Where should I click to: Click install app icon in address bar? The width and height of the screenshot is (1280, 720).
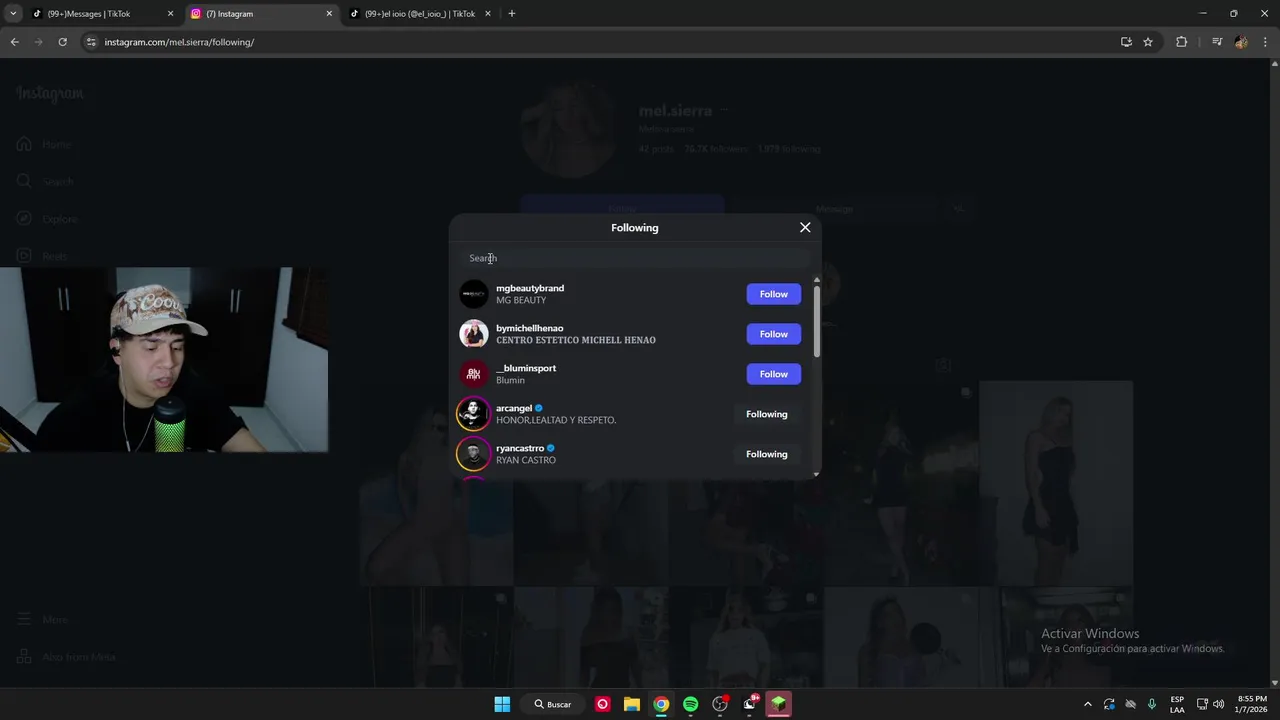(1126, 42)
